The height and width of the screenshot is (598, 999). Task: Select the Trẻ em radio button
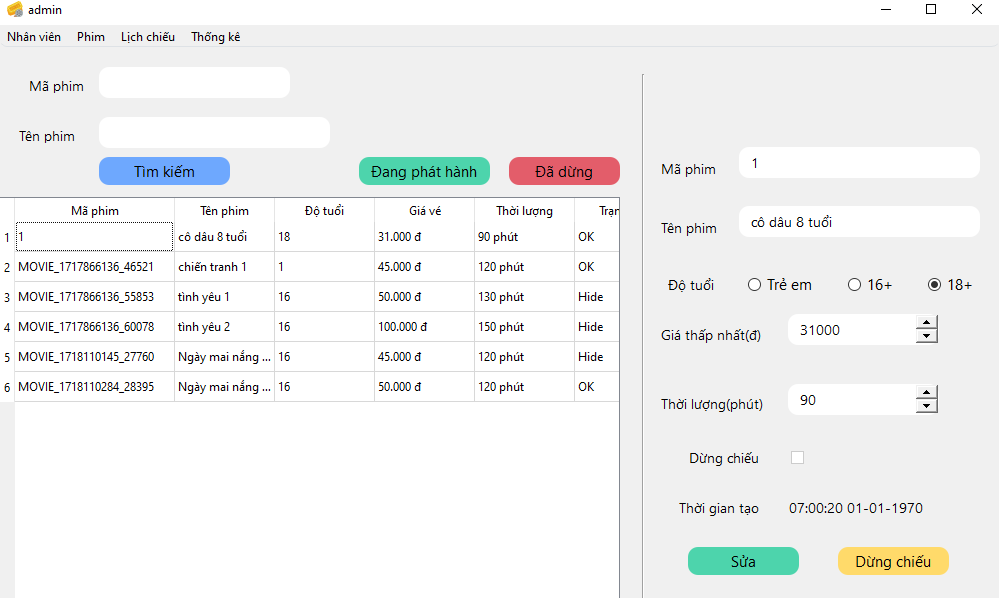point(780,285)
